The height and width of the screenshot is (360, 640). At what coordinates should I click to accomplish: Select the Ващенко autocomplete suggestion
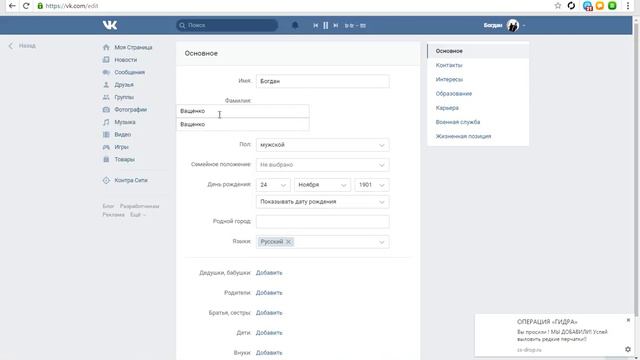[x=243, y=124]
